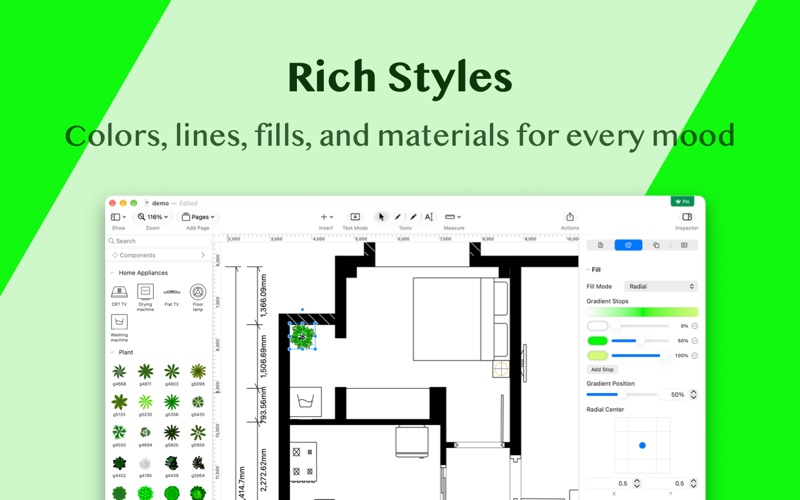Collapse the Plant section
The width and height of the screenshot is (800, 500).
point(112,352)
